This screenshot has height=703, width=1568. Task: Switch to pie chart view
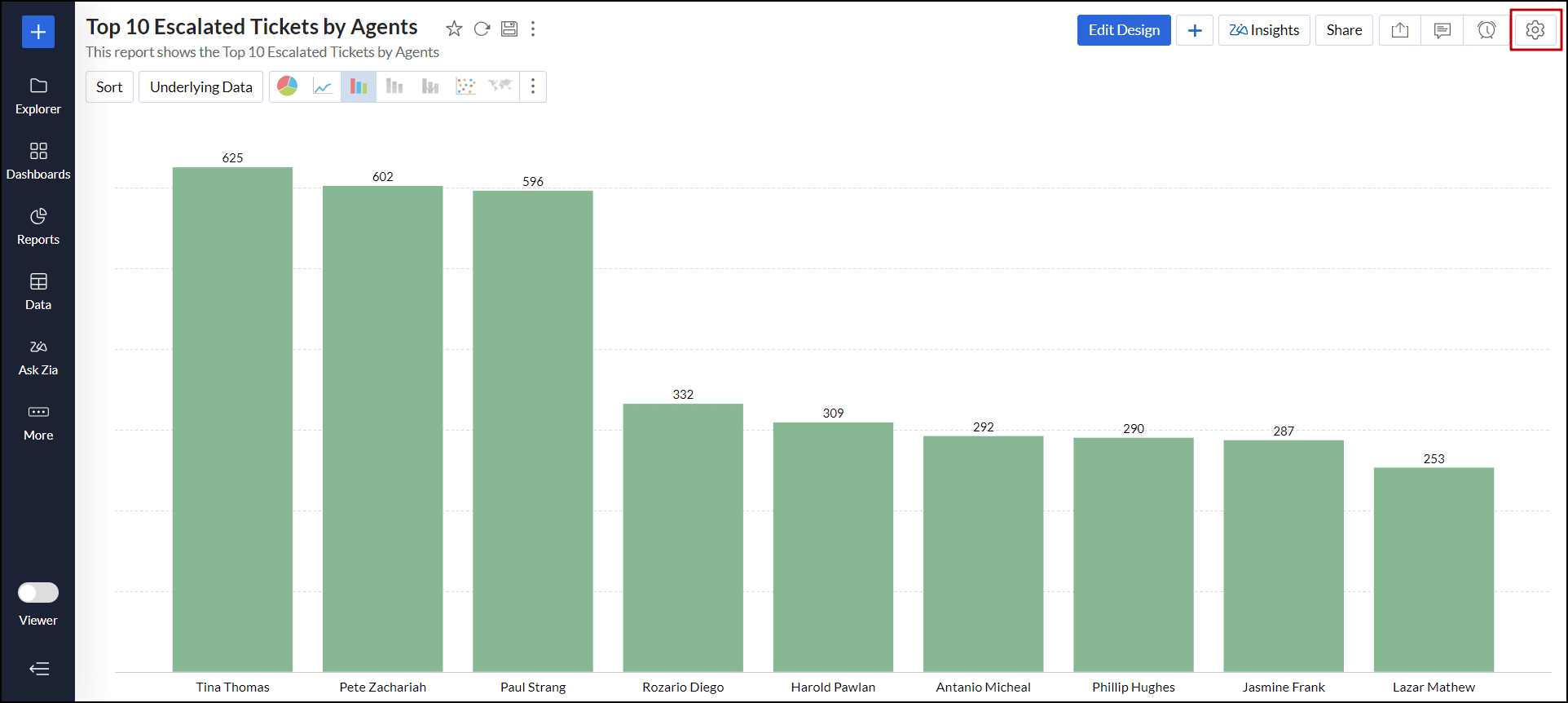288,86
